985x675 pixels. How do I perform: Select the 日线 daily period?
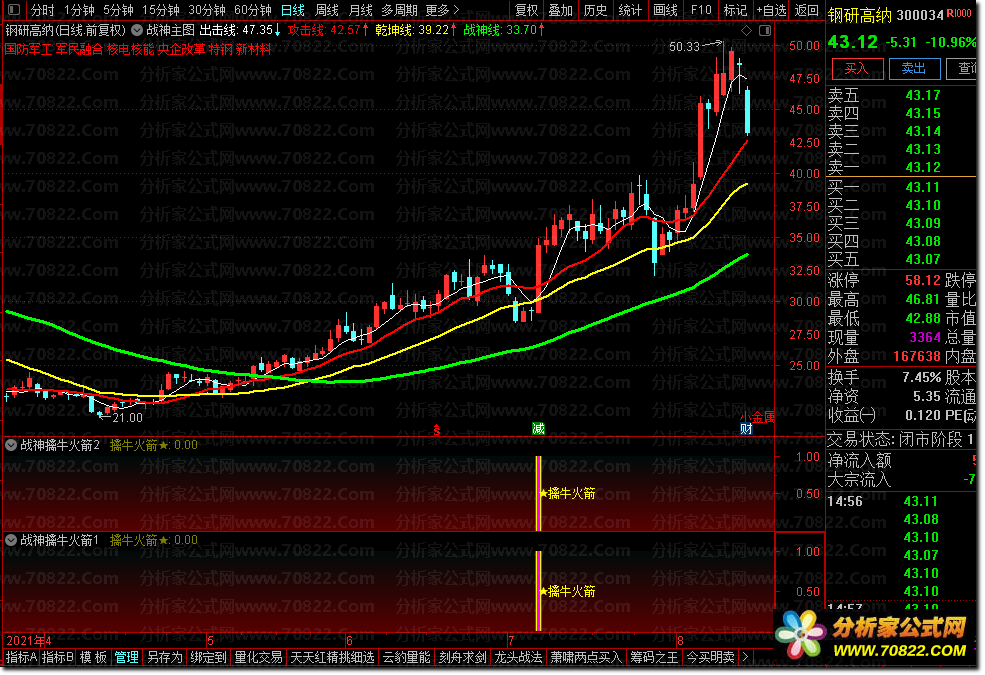(x=293, y=10)
